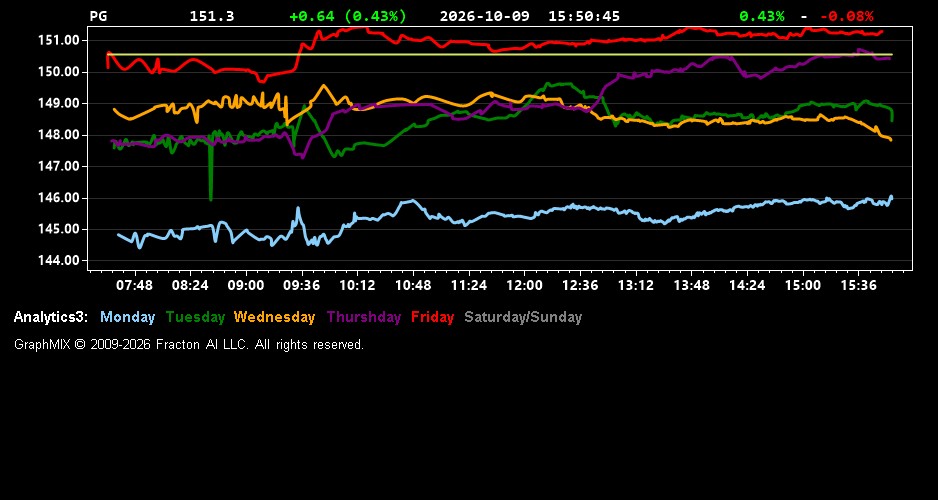The height and width of the screenshot is (500, 938).
Task: Select the Tuesday legend label
Action: 195,318
